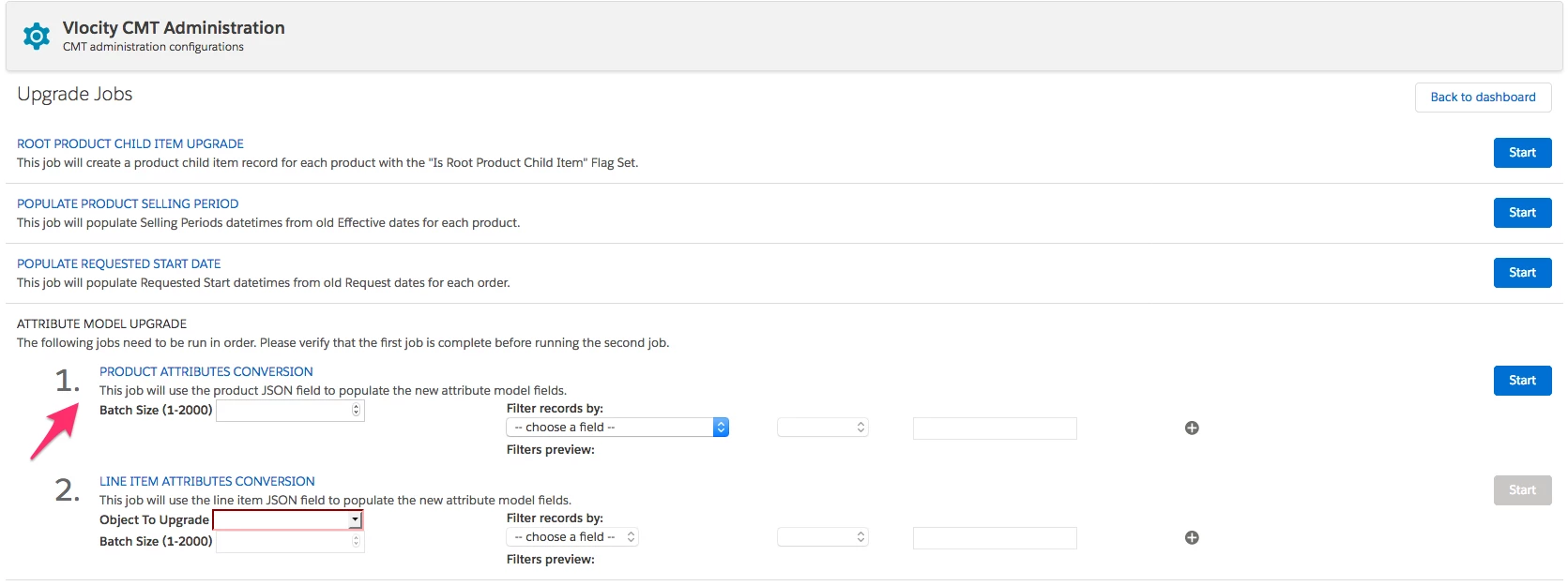Click ATTRIBUTE MODEL UPGRADE section title
This screenshot has height=586, width=1568.
click(101, 323)
